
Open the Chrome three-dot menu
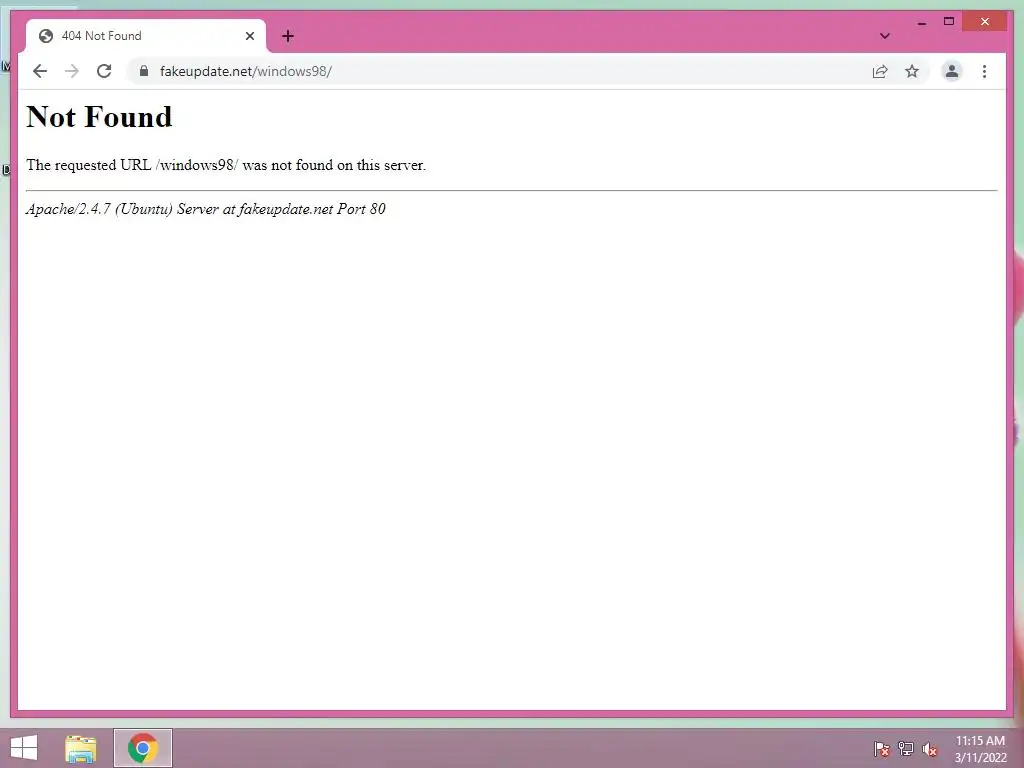(984, 71)
